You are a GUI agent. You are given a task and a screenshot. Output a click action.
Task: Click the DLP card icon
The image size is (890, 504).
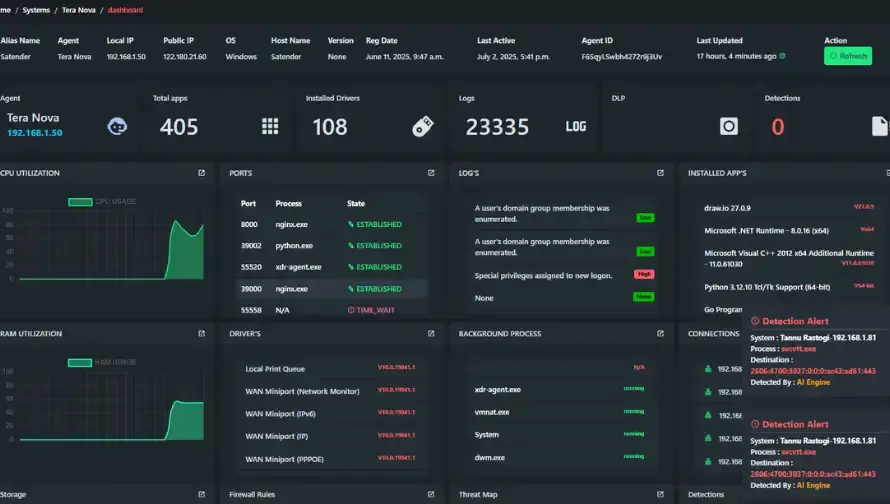pos(729,126)
